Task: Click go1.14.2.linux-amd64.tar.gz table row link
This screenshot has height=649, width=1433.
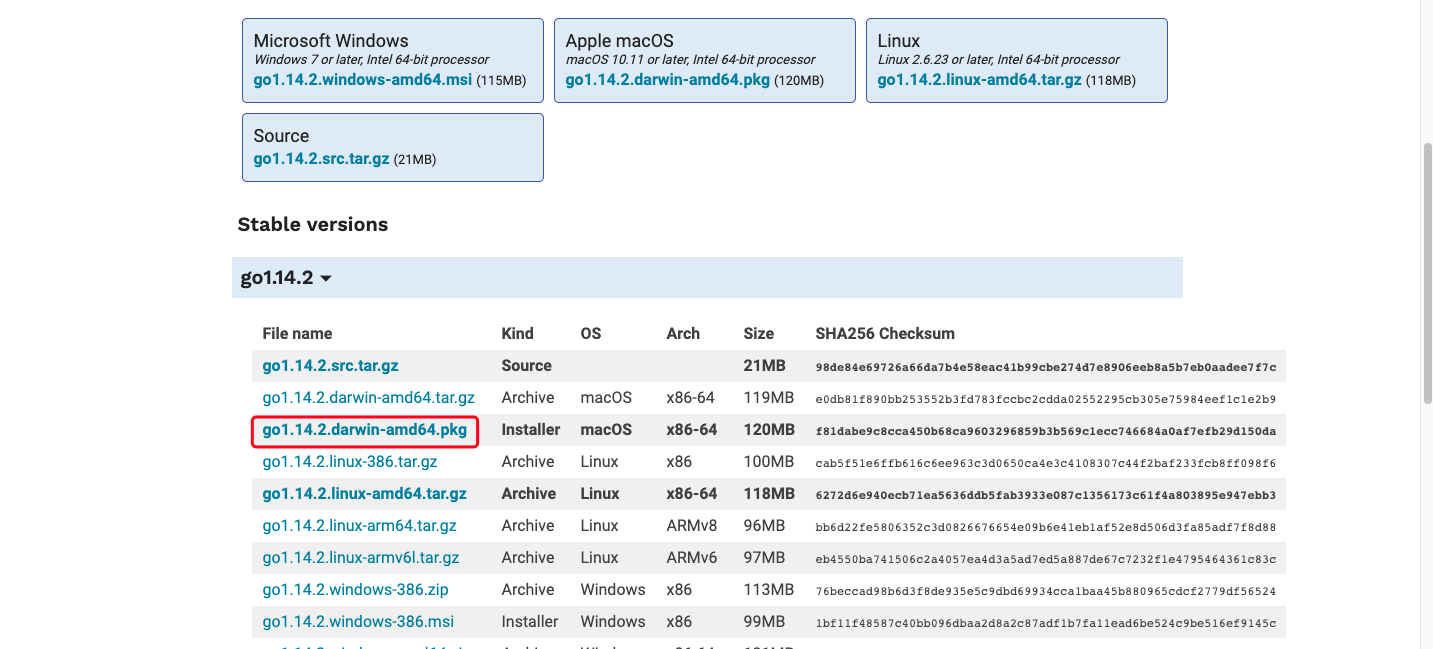Action: point(365,494)
